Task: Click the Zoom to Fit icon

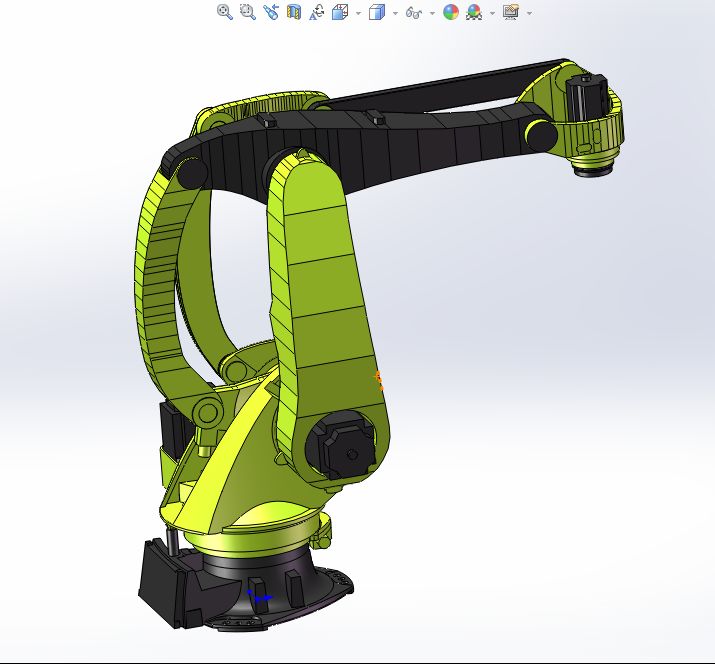Action: [x=225, y=12]
